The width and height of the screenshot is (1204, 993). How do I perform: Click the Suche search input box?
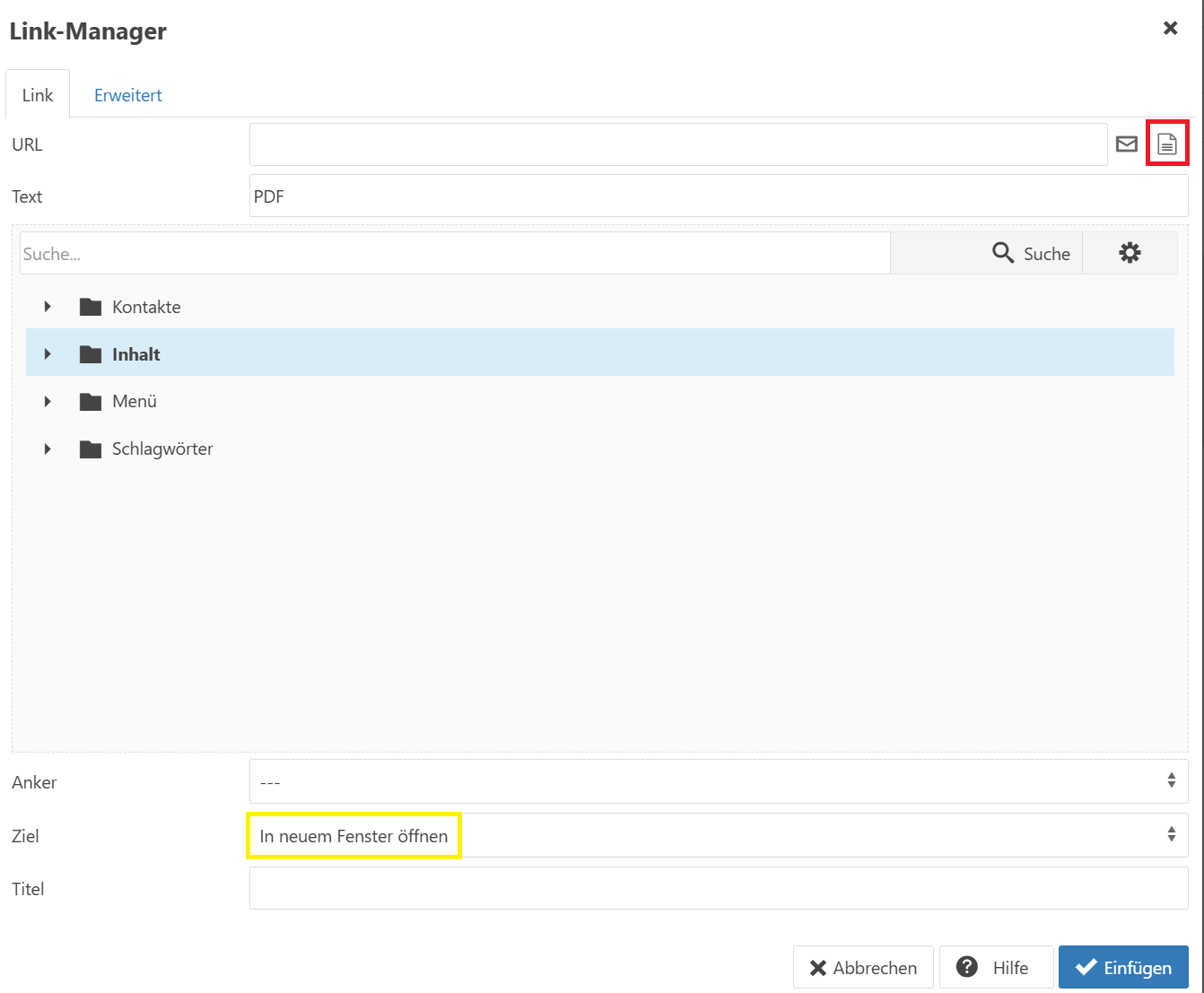click(x=449, y=253)
